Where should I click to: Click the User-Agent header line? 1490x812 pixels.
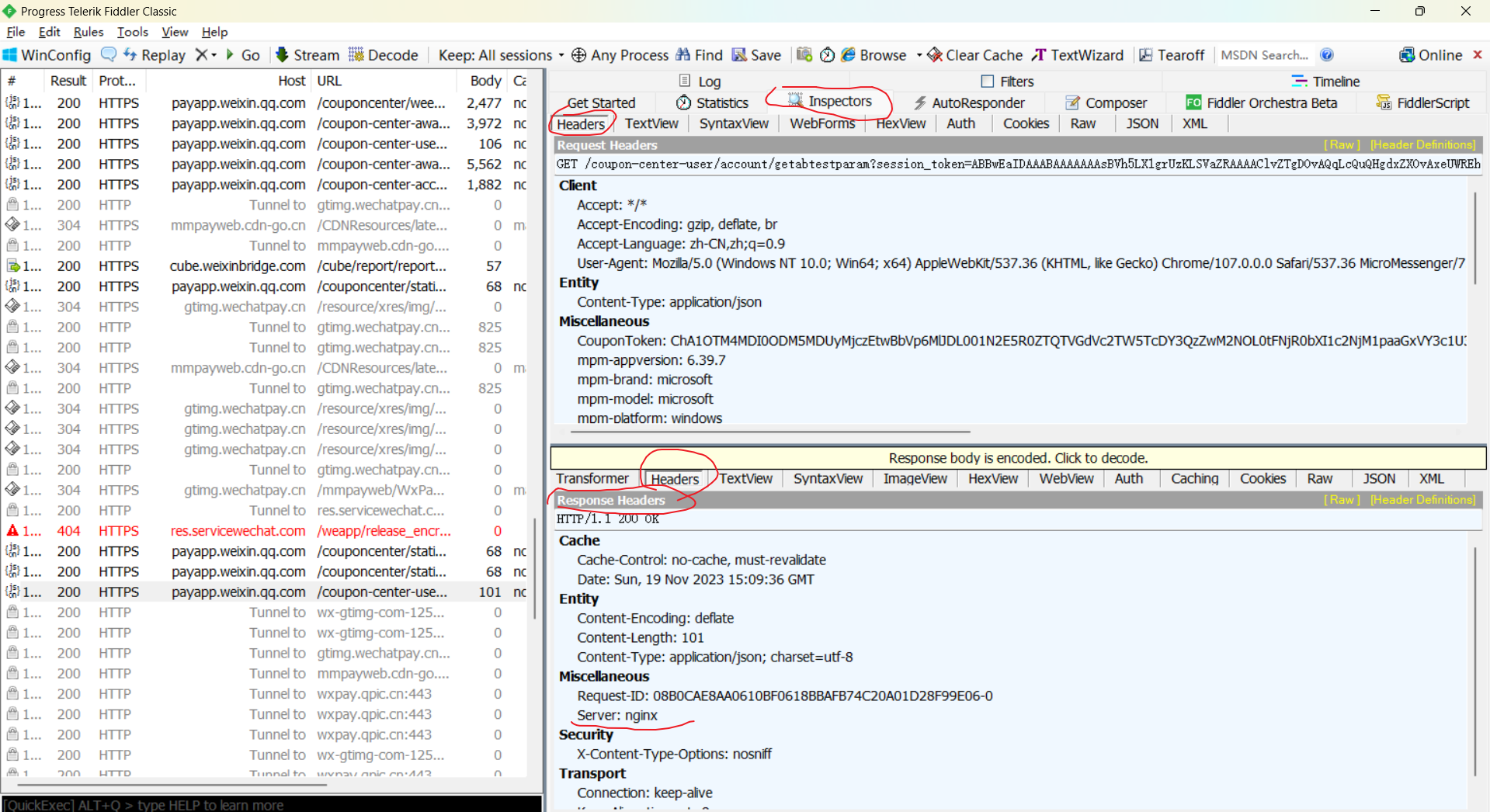click(1020, 263)
